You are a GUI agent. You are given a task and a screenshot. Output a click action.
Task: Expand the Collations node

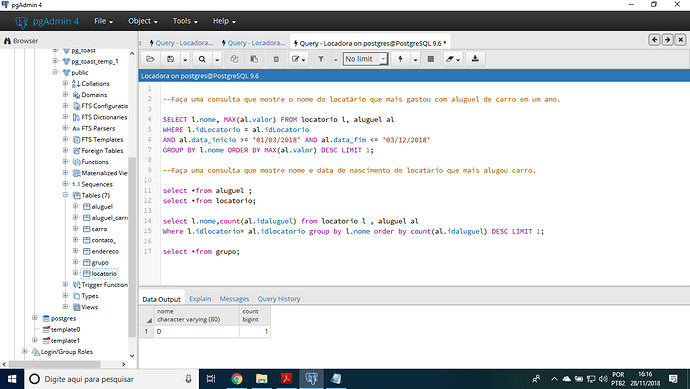pyautogui.click(x=65, y=83)
